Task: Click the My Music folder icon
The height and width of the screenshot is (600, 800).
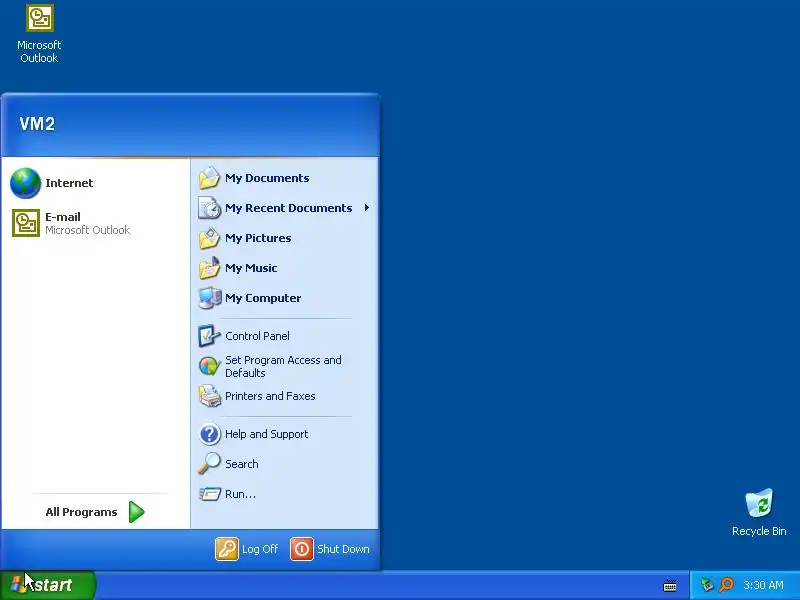Action: pyautogui.click(x=209, y=268)
